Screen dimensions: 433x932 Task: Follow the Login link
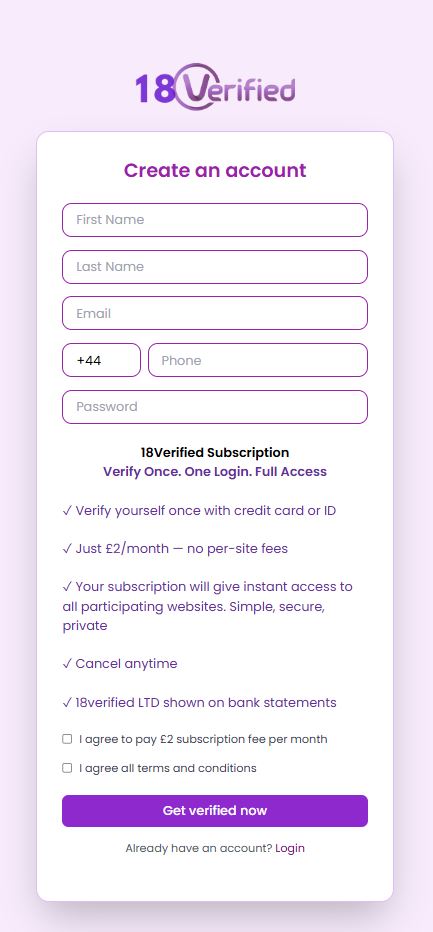(x=290, y=848)
